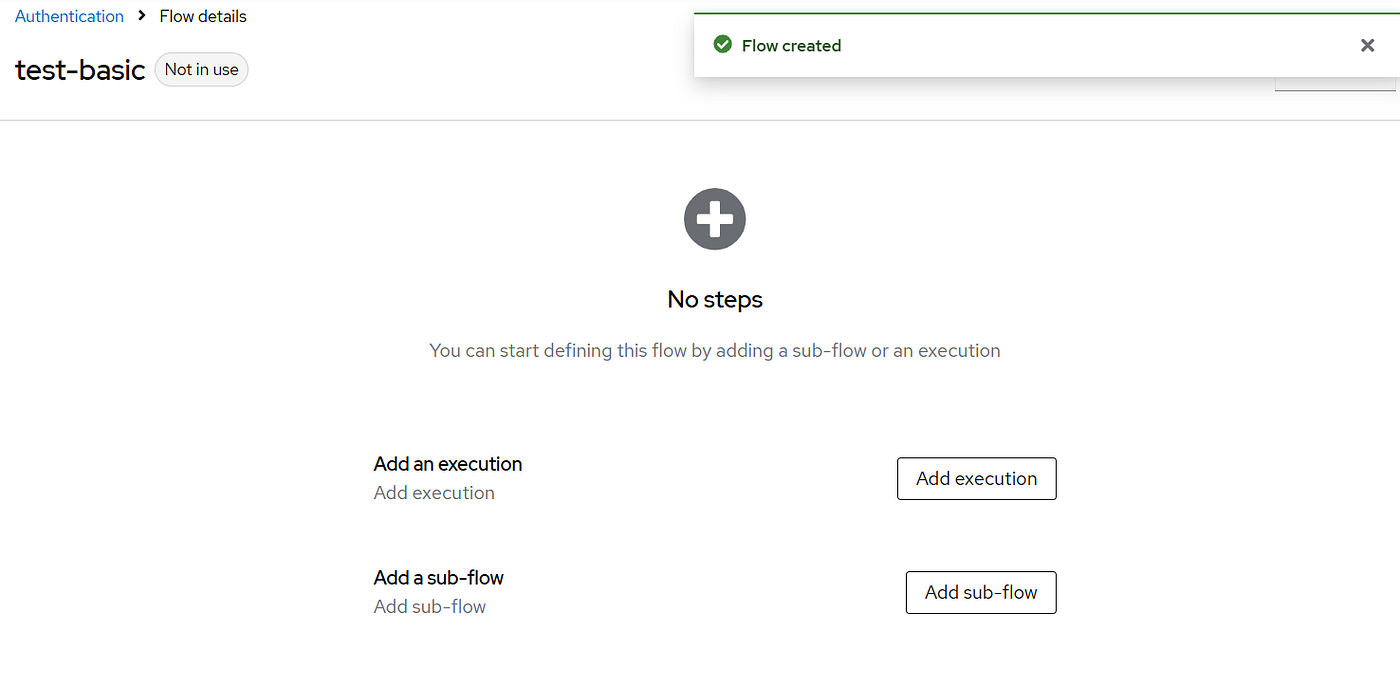Click the Not in use badge
Viewport: 1400px width, 690px height.
201,70
